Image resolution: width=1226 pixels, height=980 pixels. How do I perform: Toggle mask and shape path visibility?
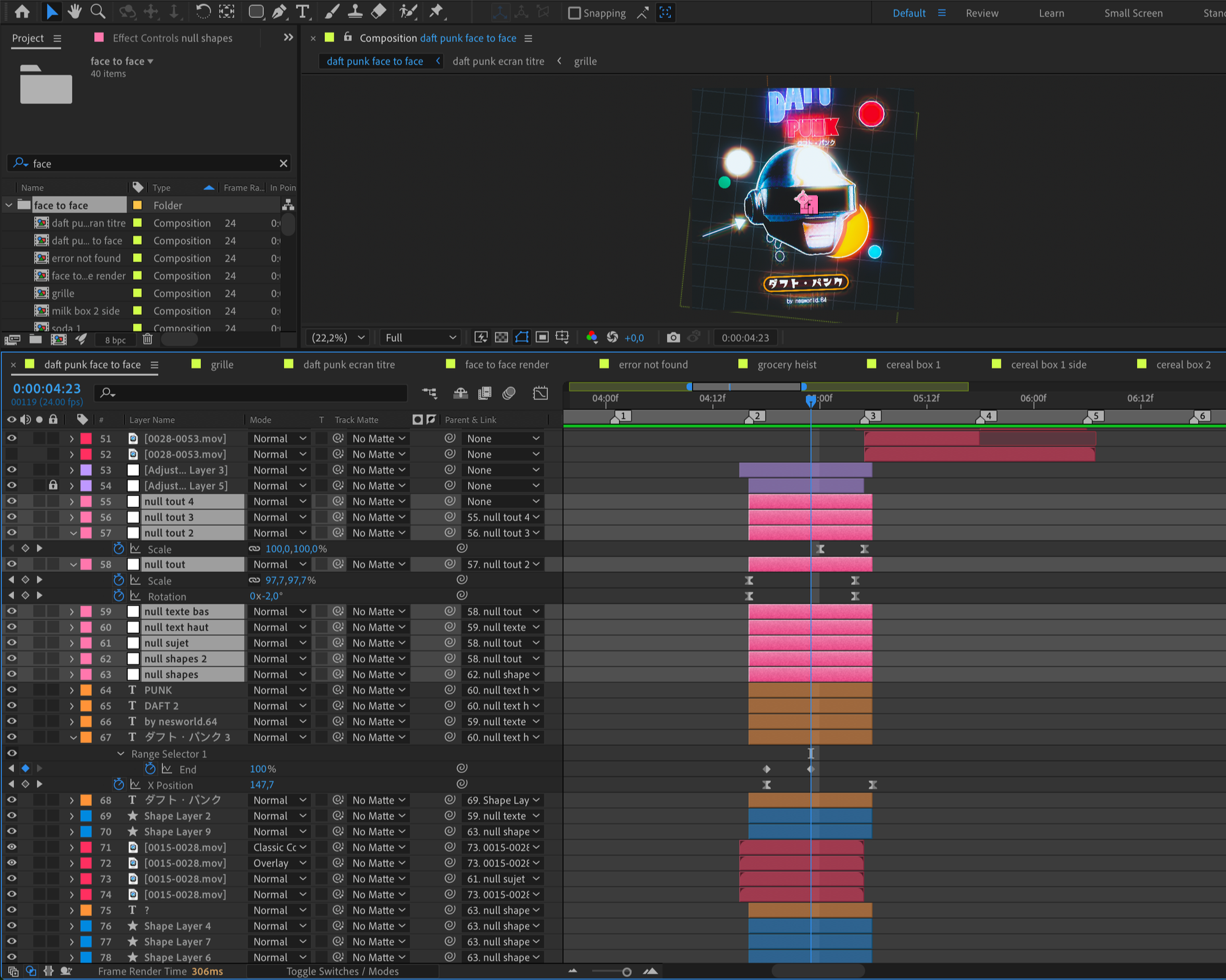pyautogui.click(x=522, y=338)
